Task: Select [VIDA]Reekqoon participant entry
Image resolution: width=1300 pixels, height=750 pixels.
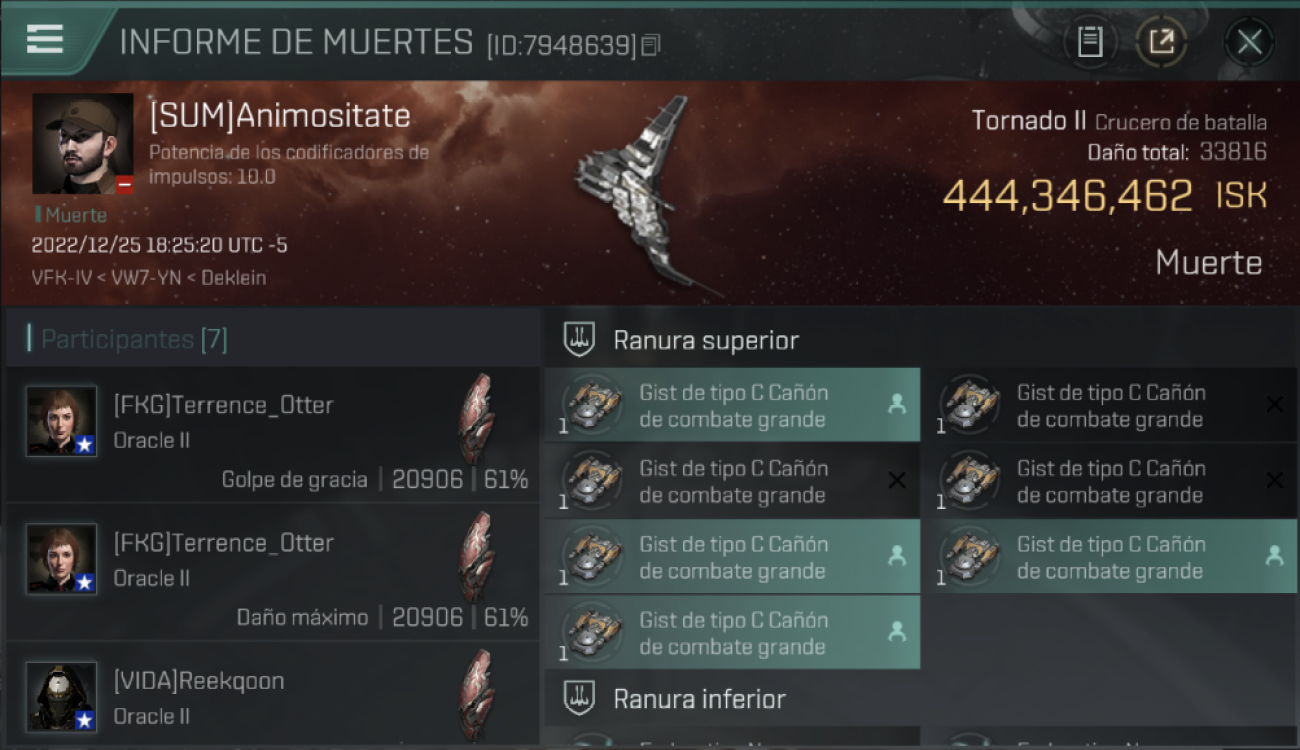Action: coord(272,697)
